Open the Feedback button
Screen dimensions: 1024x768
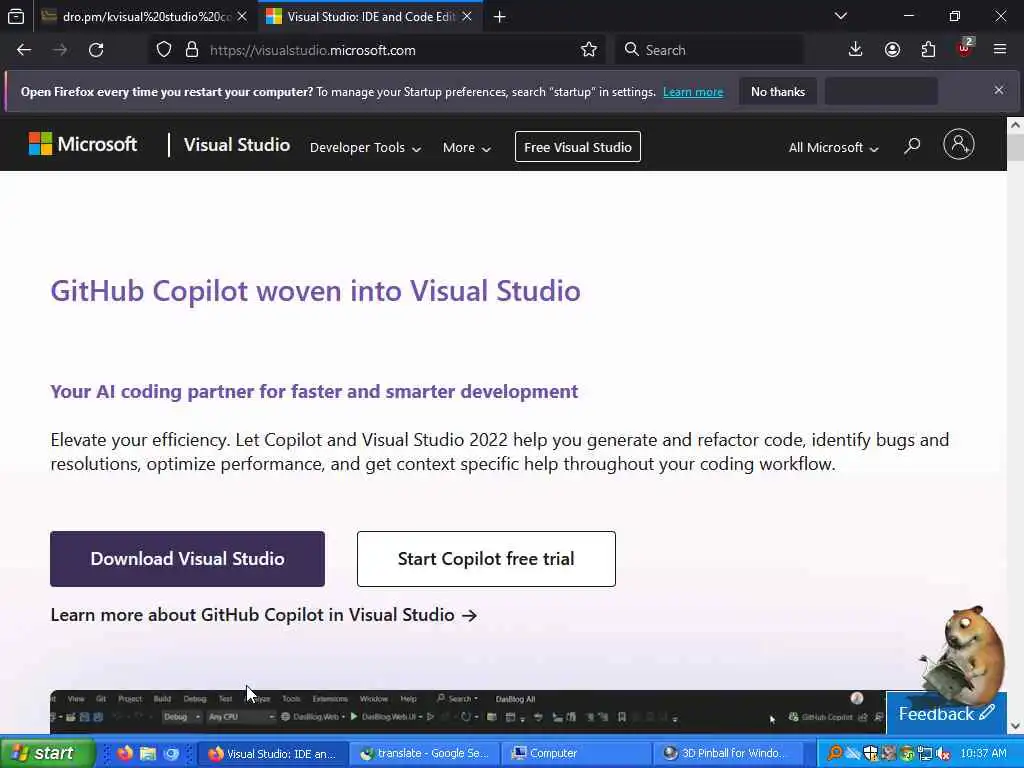coord(946,714)
